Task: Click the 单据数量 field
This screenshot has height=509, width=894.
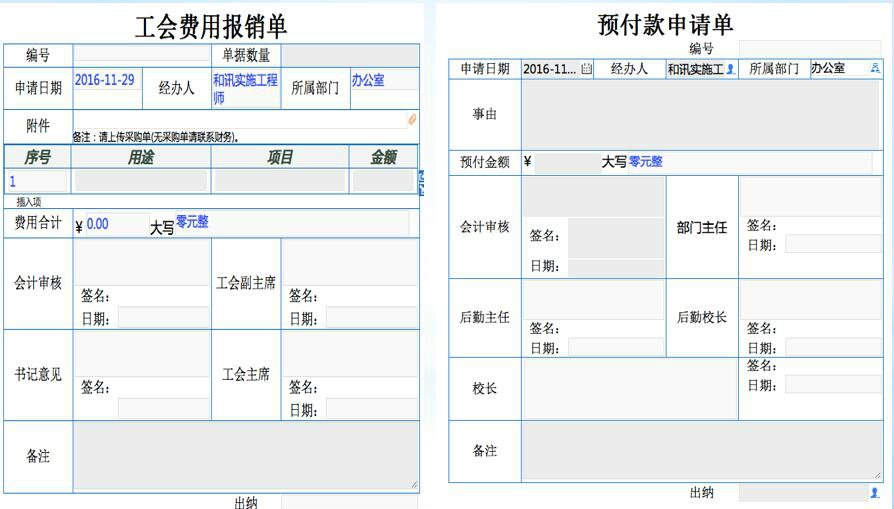Action: [x=350, y=56]
